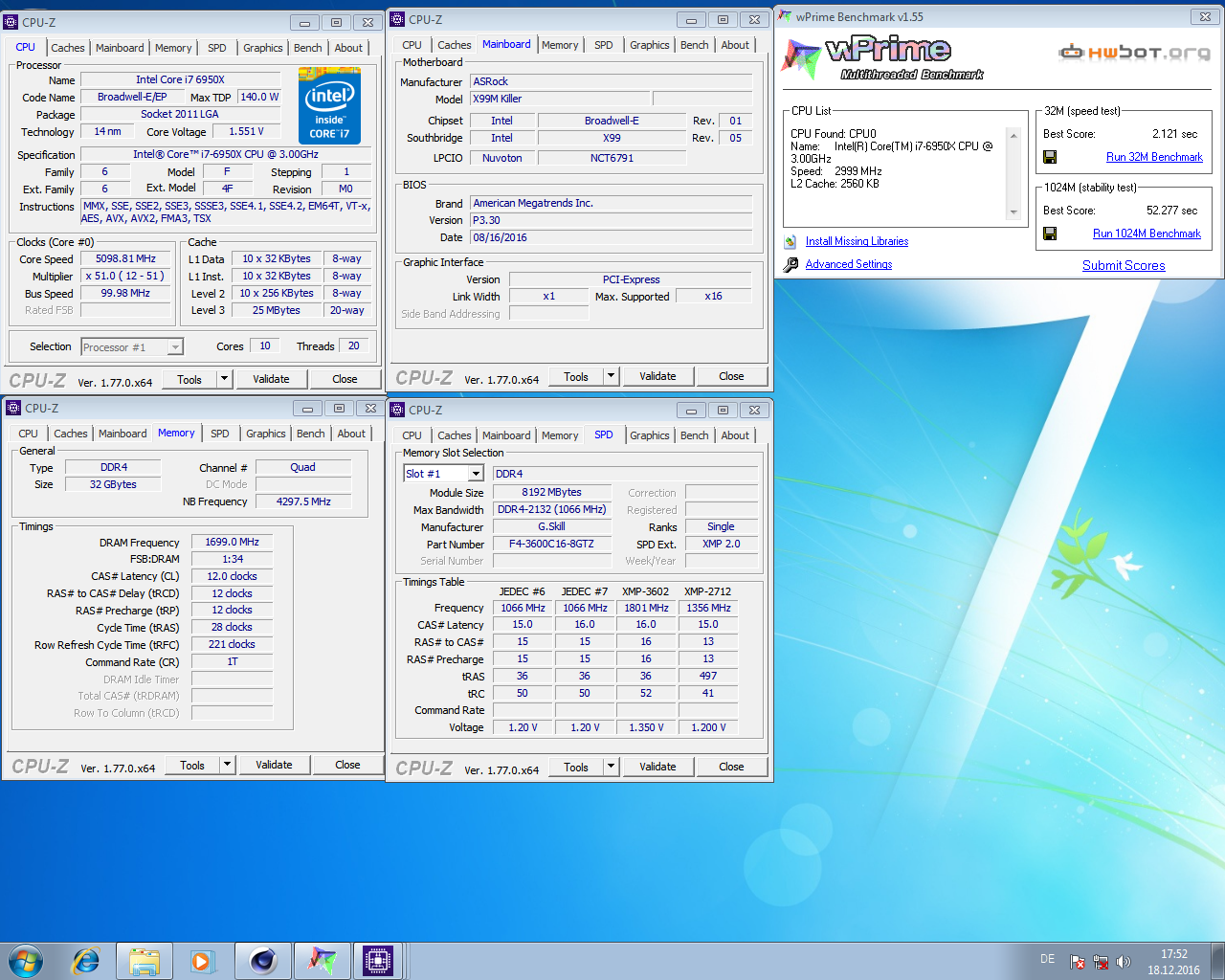The height and width of the screenshot is (980, 1225).
Task: Switch to wPrime via its taskbar icon
Action: 322,961
